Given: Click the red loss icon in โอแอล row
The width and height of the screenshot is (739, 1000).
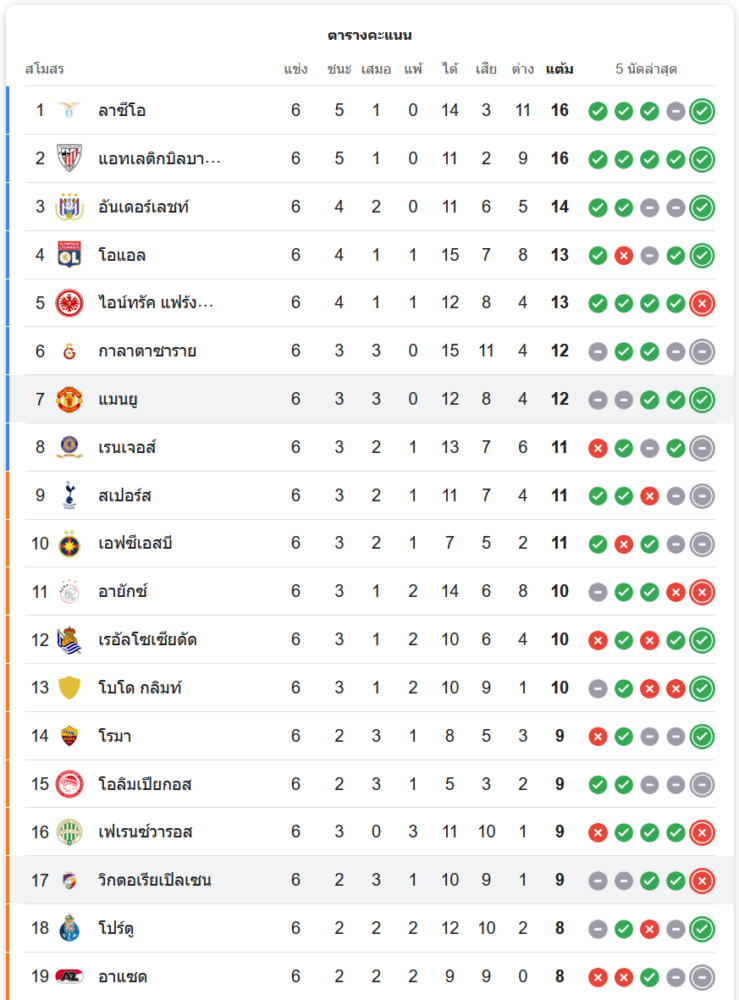Looking at the screenshot, I should click(x=624, y=255).
